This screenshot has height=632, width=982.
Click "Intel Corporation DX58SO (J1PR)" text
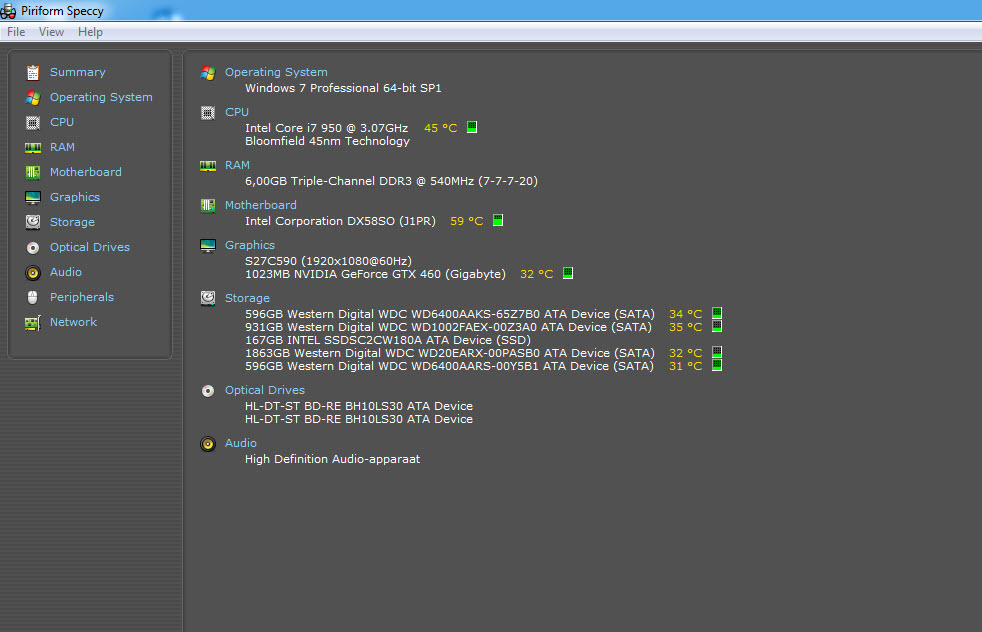(340, 221)
